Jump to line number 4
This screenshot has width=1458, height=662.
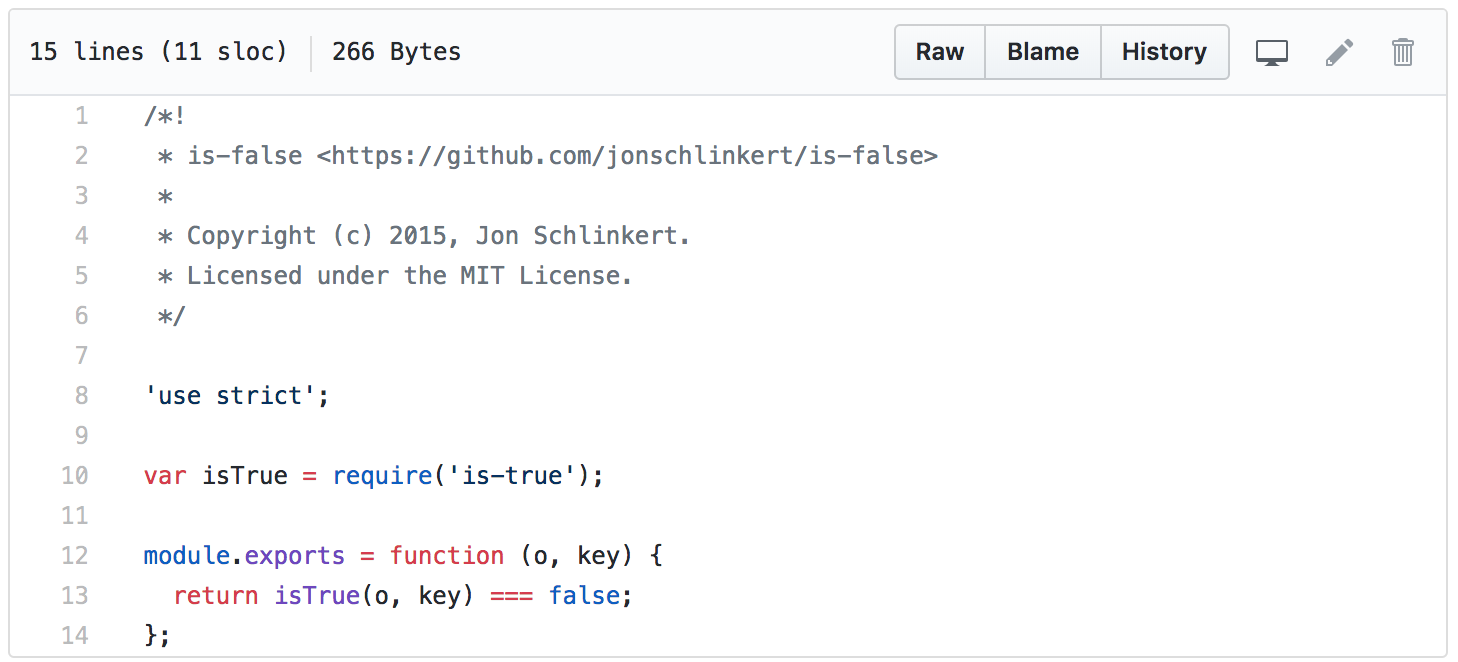point(81,236)
